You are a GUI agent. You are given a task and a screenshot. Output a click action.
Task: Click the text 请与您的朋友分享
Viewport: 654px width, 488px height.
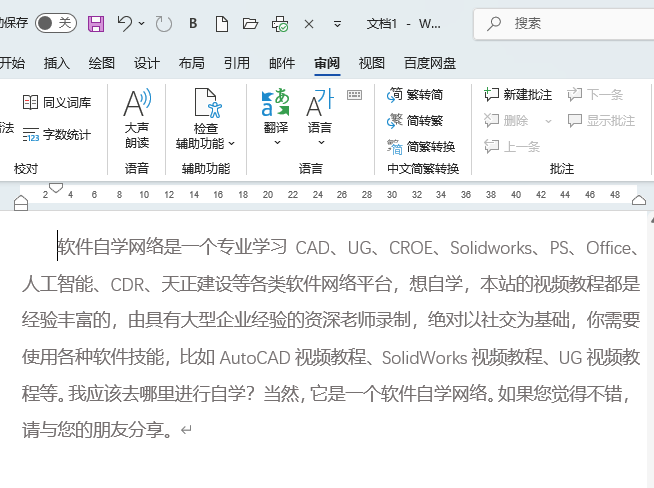point(92,430)
